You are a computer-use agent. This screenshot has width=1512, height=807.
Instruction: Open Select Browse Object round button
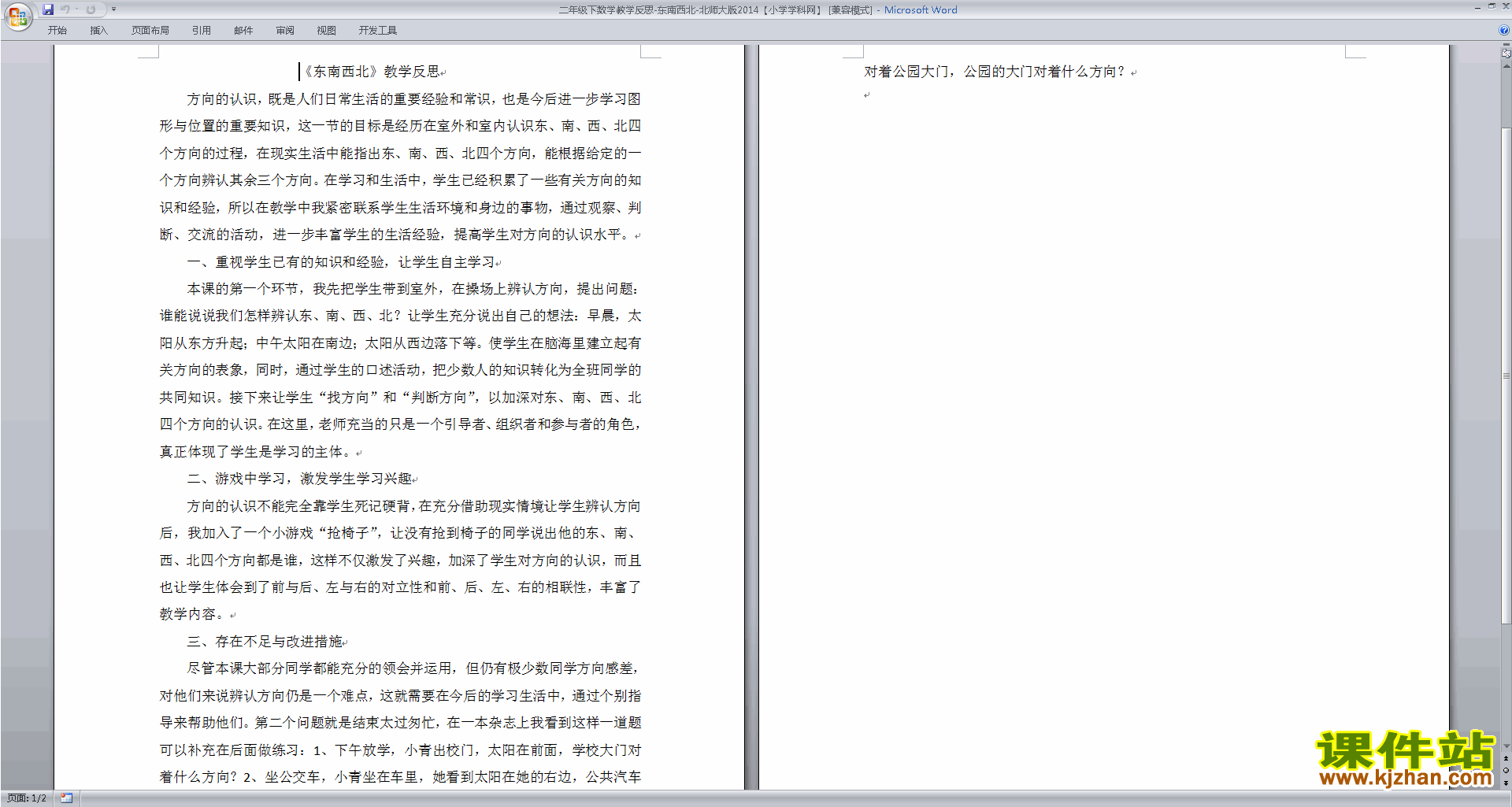(1506, 770)
